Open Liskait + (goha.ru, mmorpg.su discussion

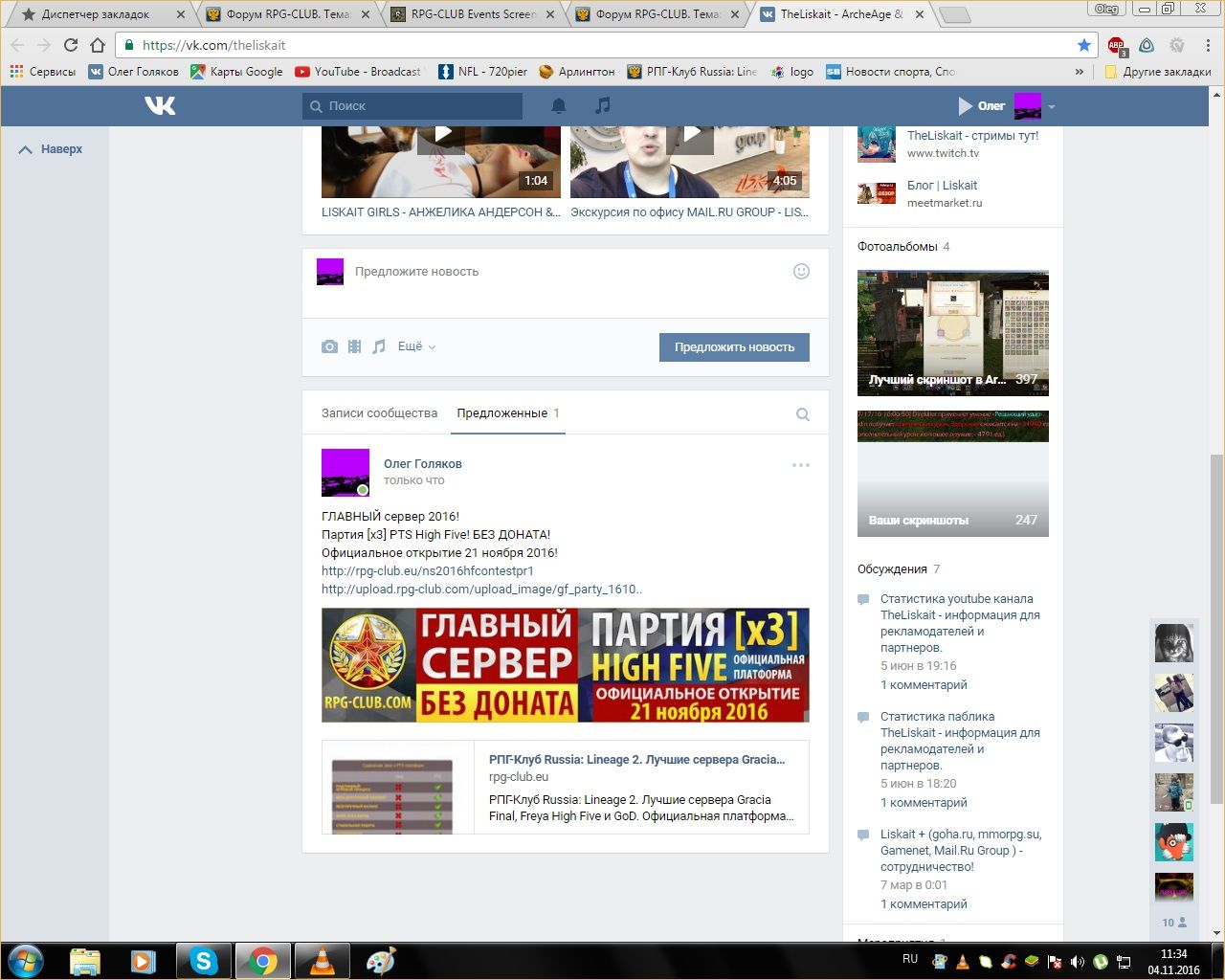tap(961, 851)
